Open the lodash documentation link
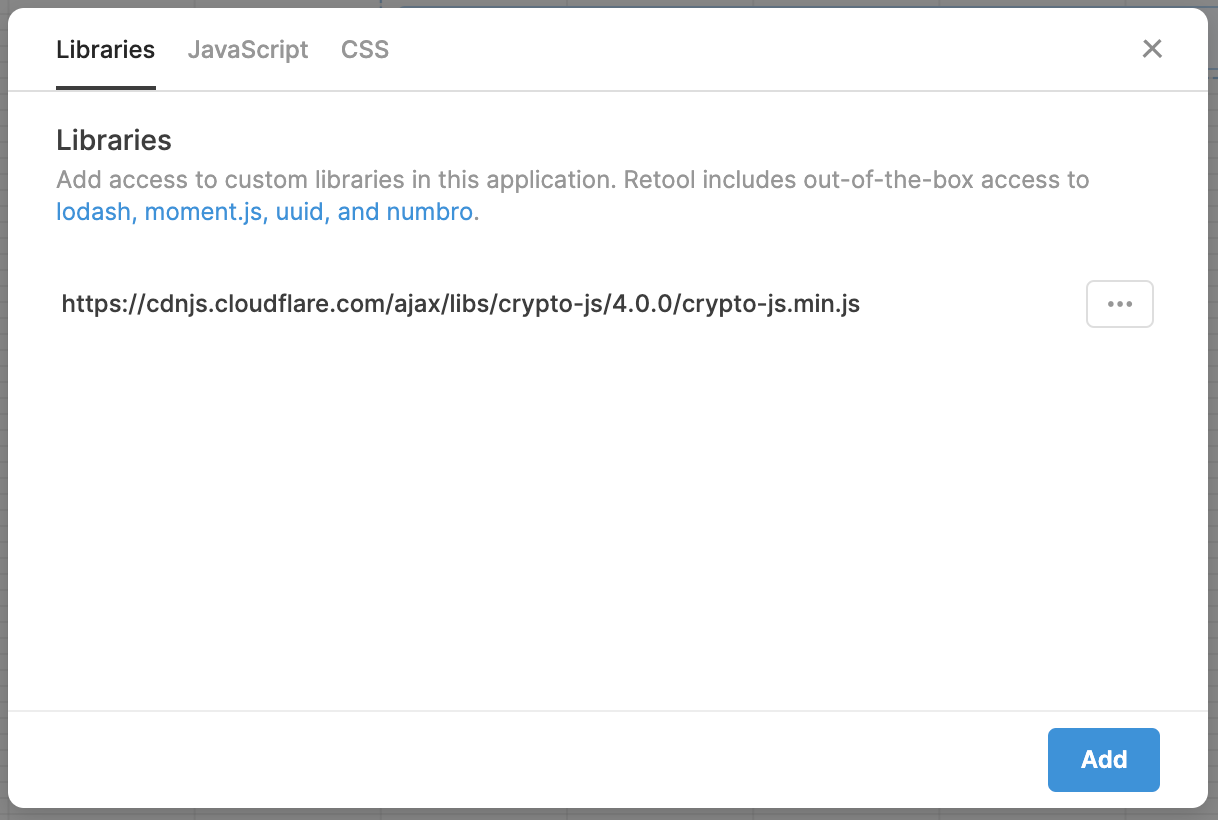This screenshot has width=1218, height=820. point(93,211)
